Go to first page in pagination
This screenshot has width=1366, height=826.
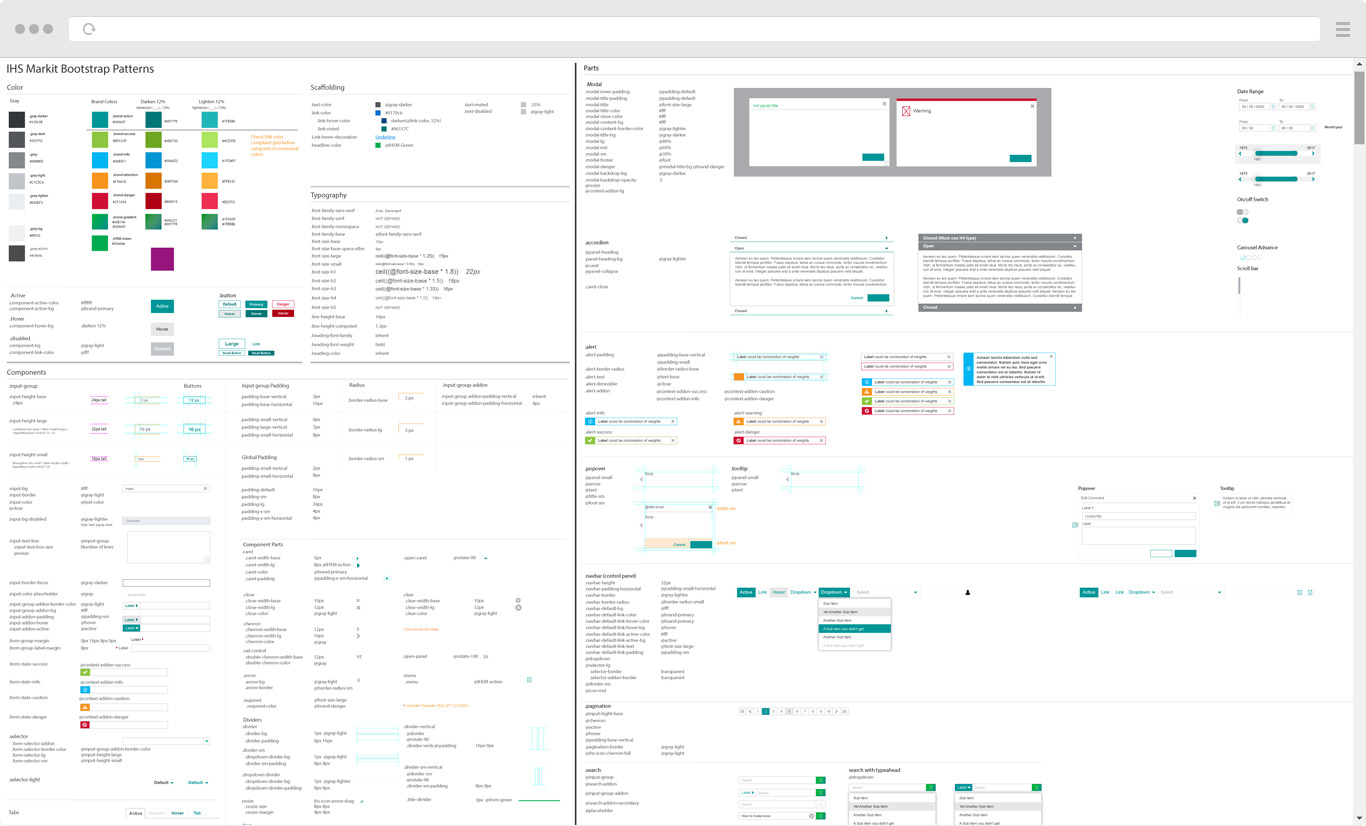(x=742, y=711)
